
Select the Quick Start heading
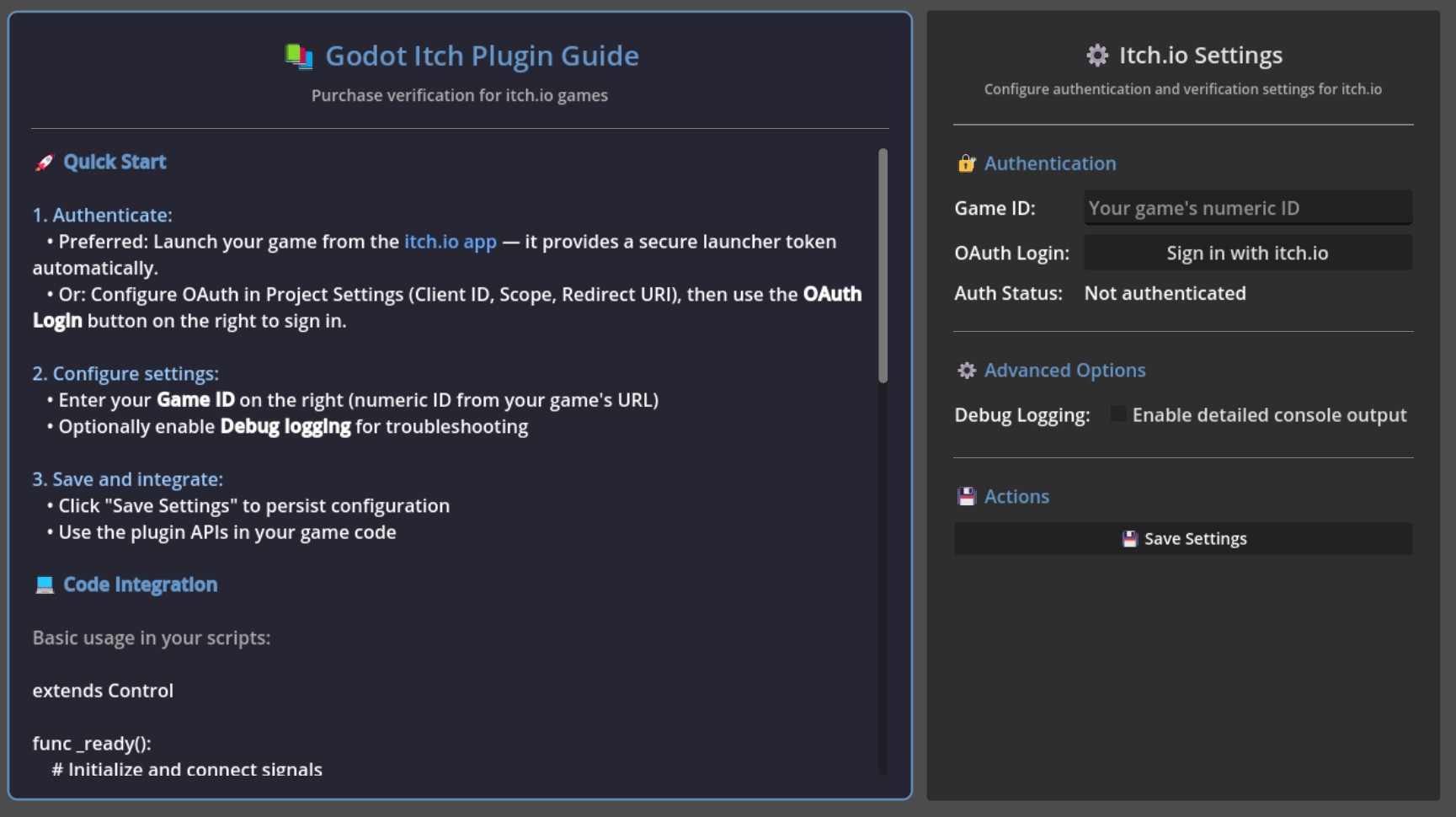pyautogui.click(x=115, y=161)
